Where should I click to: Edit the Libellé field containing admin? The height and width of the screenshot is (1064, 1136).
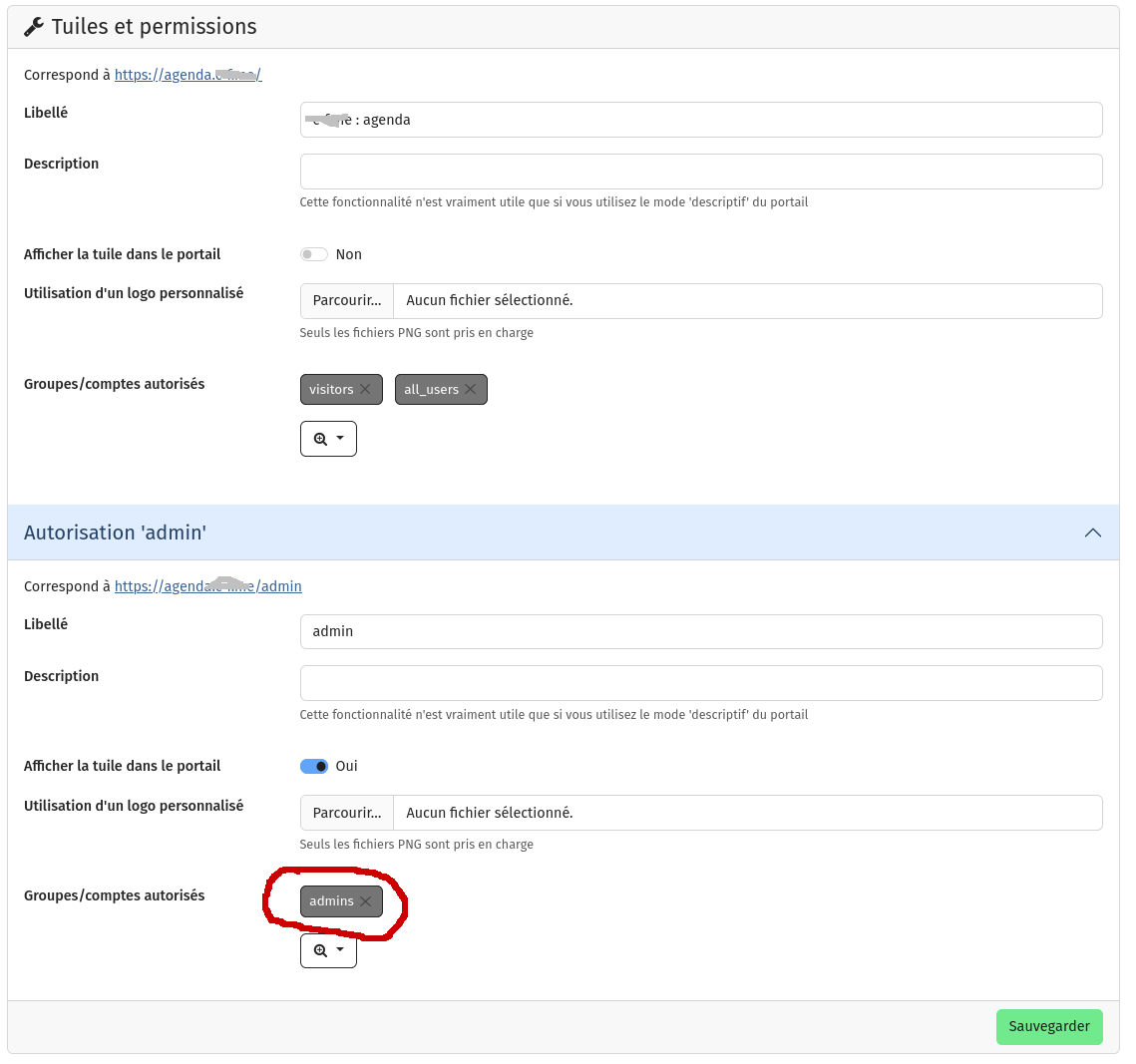(x=700, y=631)
